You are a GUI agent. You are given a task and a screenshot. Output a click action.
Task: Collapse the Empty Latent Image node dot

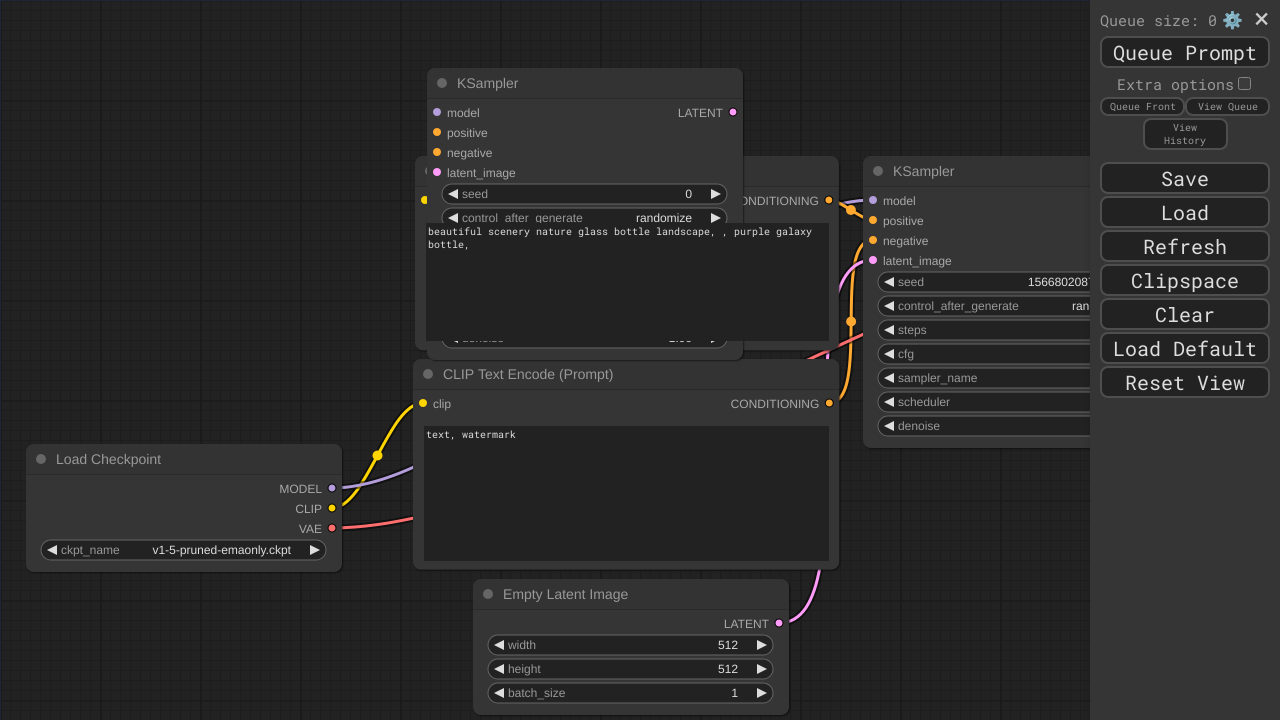(488, 594)
